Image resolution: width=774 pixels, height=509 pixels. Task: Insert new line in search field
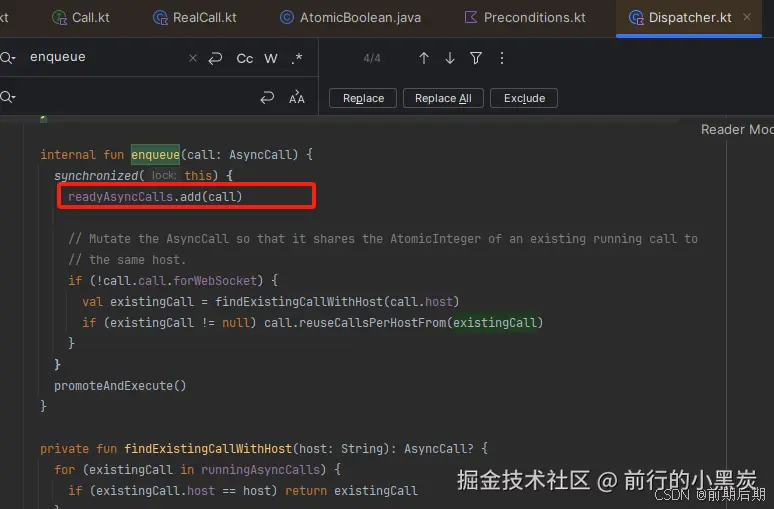point(215,58)
